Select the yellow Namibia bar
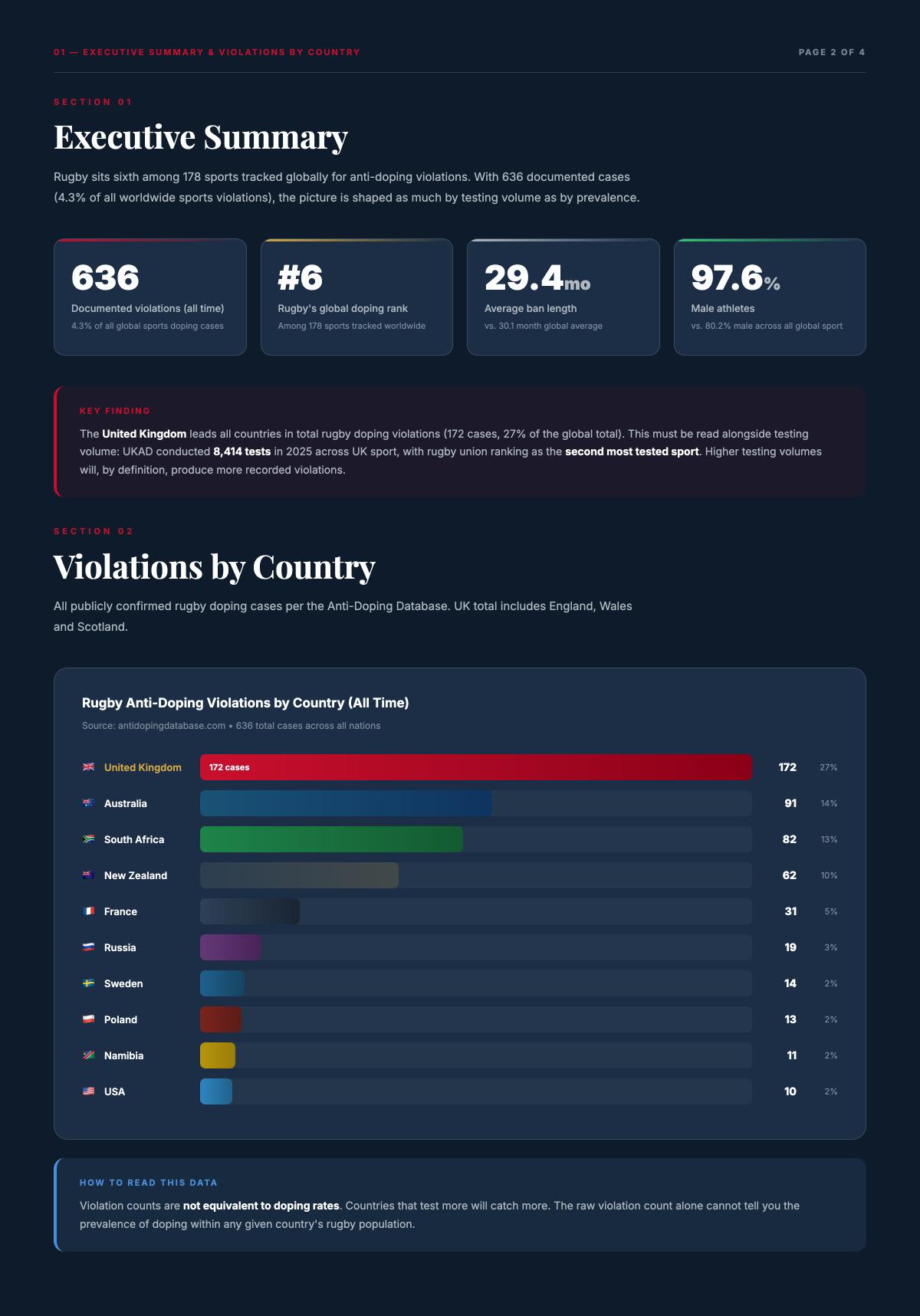Image resolution: width=920 pixels, height=1316 pixels. pyautogui.click(x=218, y=1055)
